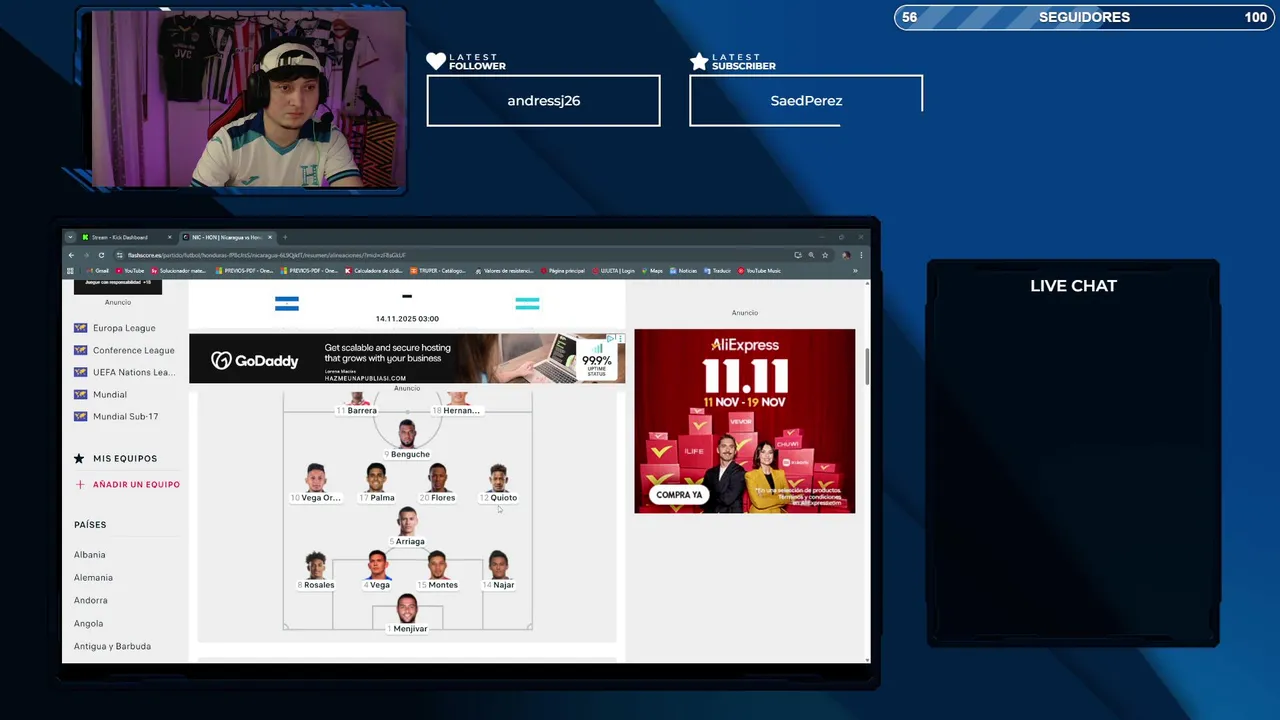Click player Palma number 17

coord(377,482)
